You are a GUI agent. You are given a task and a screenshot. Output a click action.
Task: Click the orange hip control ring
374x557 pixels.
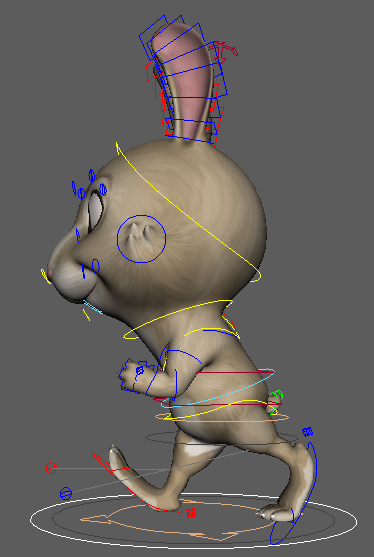point(222,417)
